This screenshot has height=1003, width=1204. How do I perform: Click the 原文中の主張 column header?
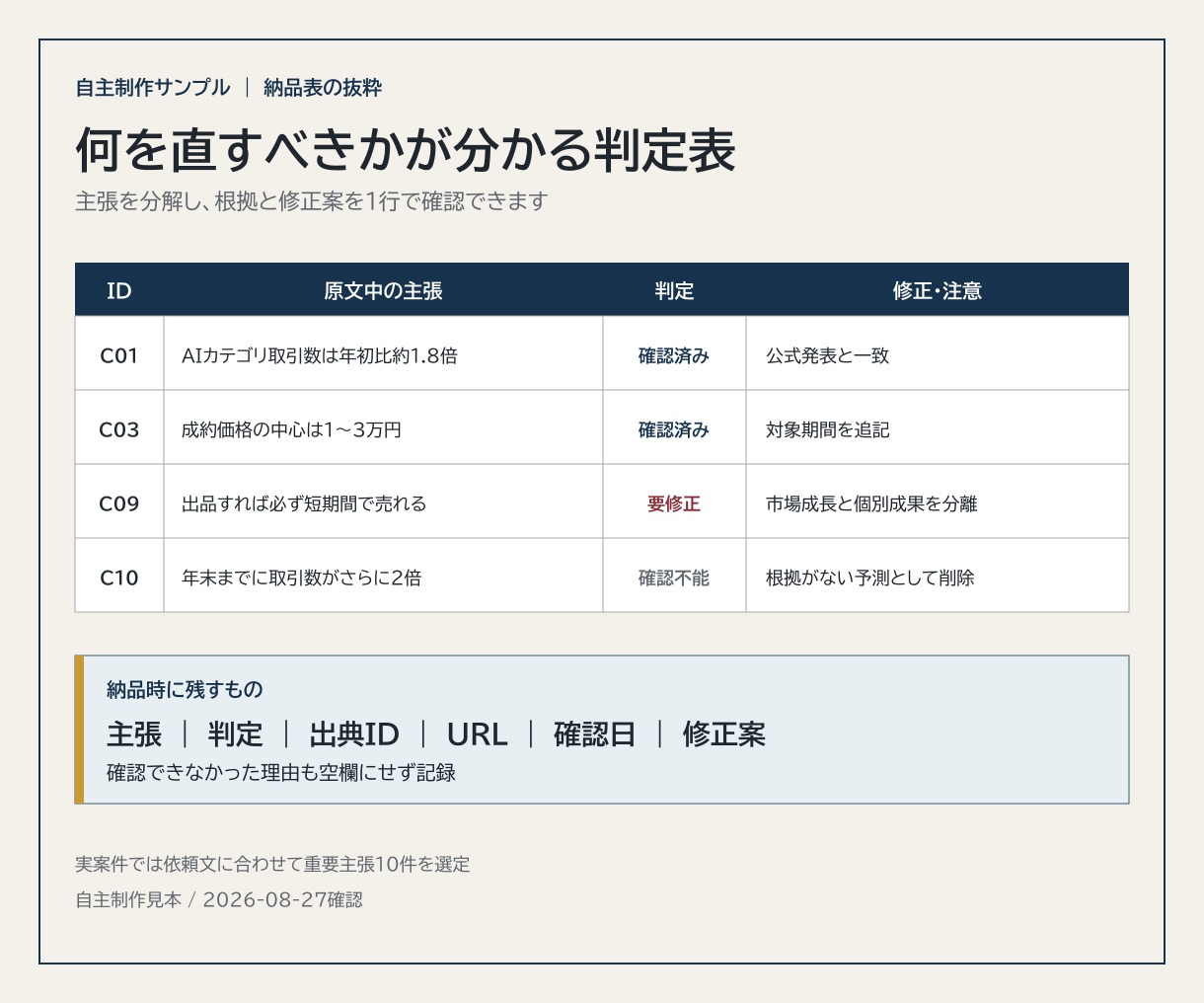(383, 291)
